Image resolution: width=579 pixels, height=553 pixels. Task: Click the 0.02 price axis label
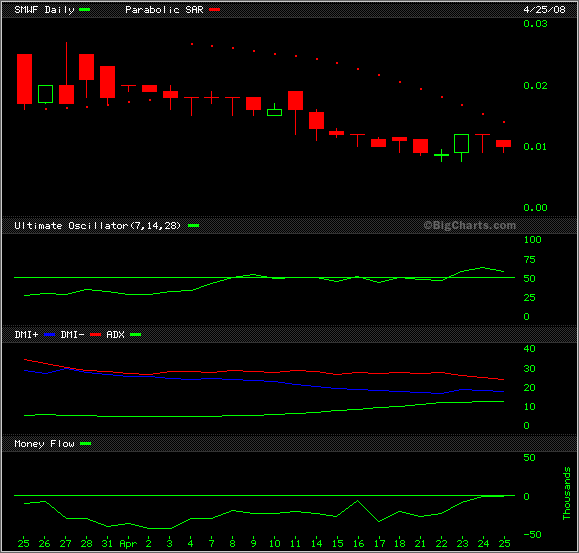point(535,86)
